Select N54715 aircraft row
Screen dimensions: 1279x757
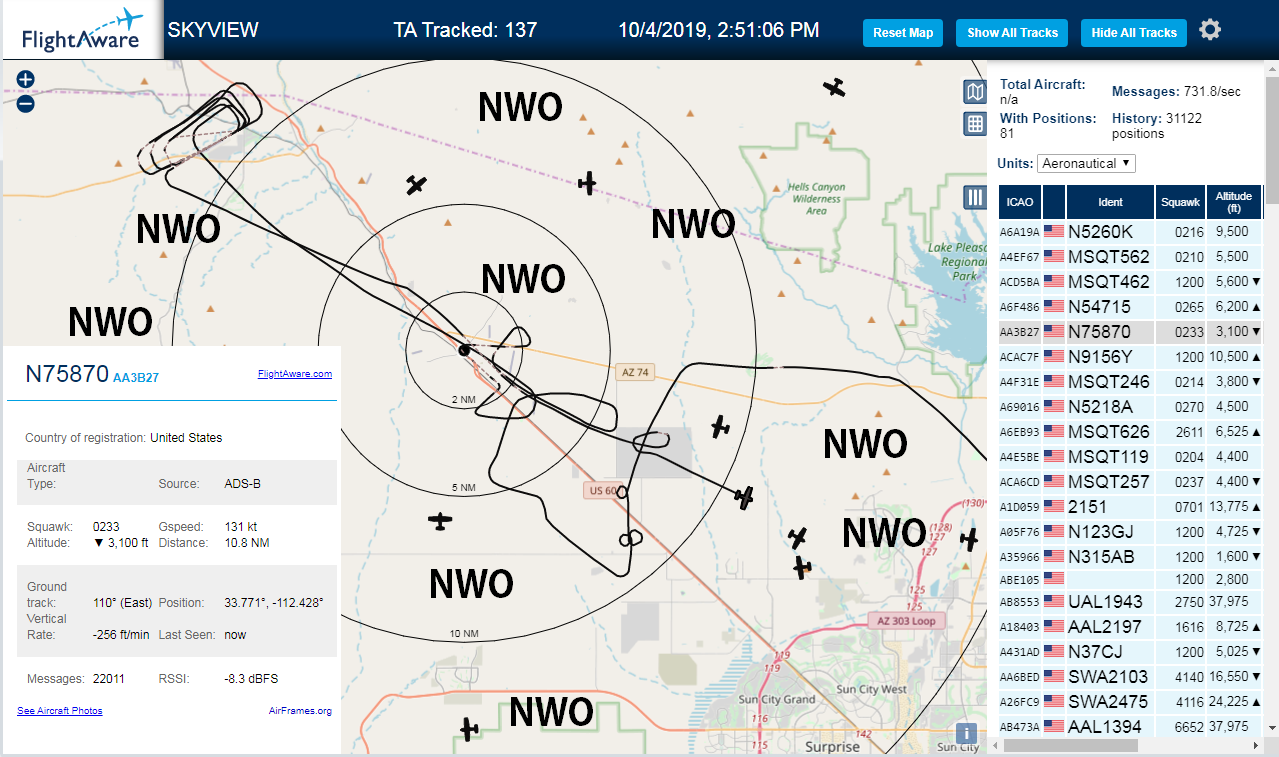(x=1131, y=306)
